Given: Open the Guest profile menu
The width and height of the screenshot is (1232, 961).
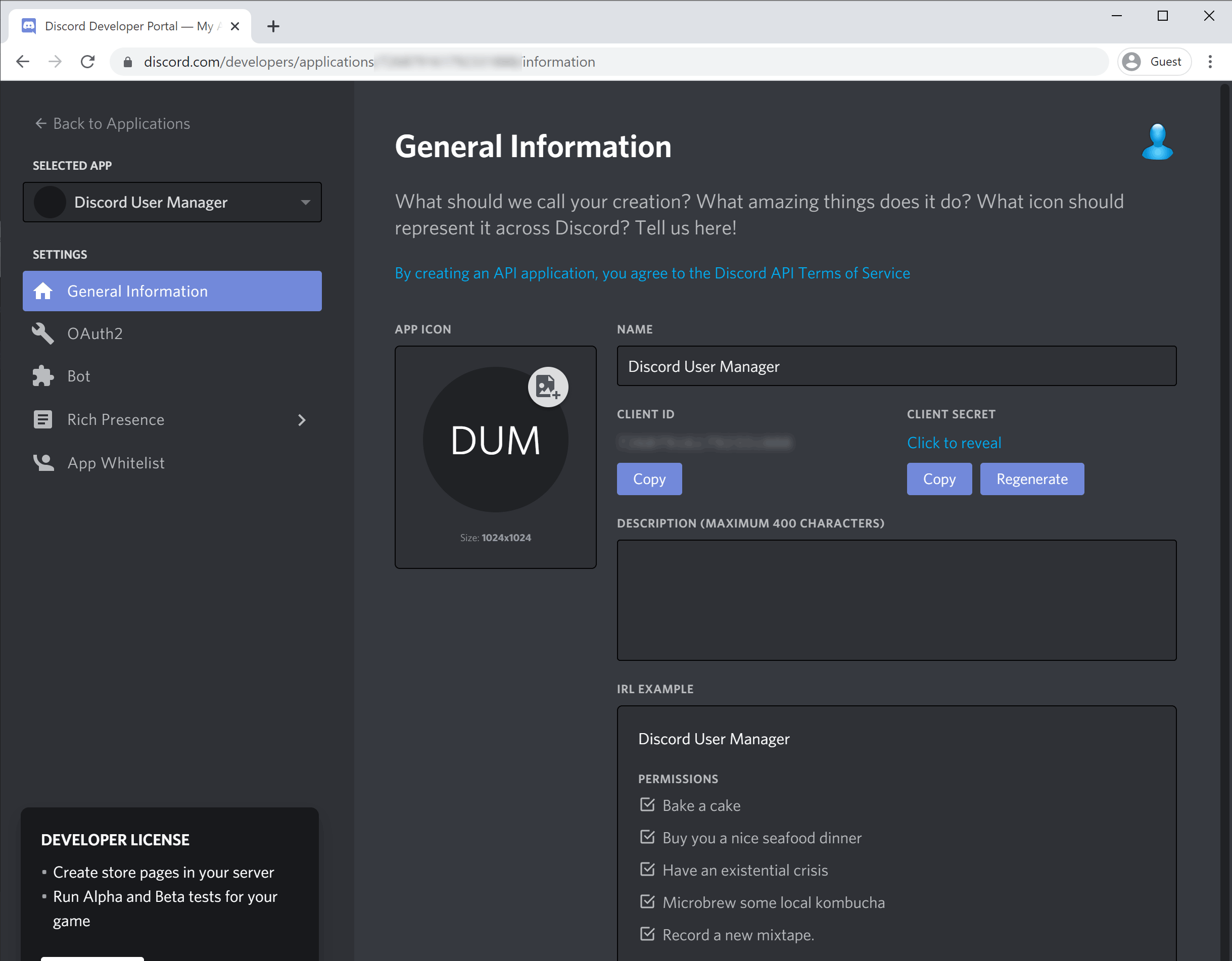Looking at the screenshot, I should [1154, 62].
